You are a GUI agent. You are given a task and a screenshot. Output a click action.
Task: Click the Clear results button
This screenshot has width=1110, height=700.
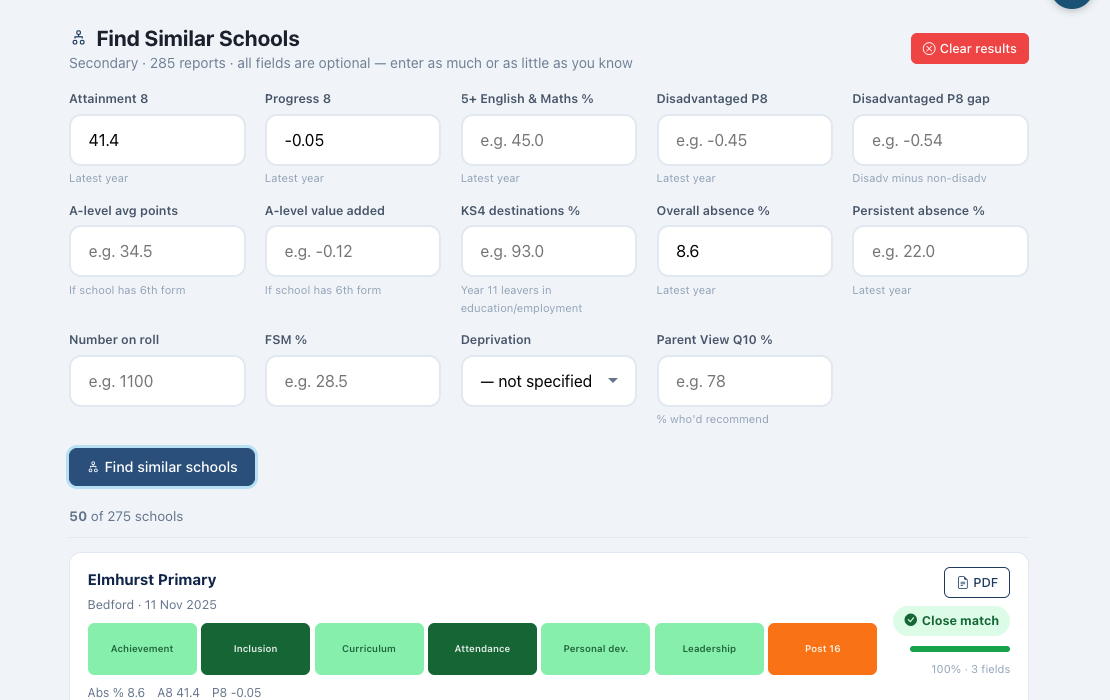[970, 49]
